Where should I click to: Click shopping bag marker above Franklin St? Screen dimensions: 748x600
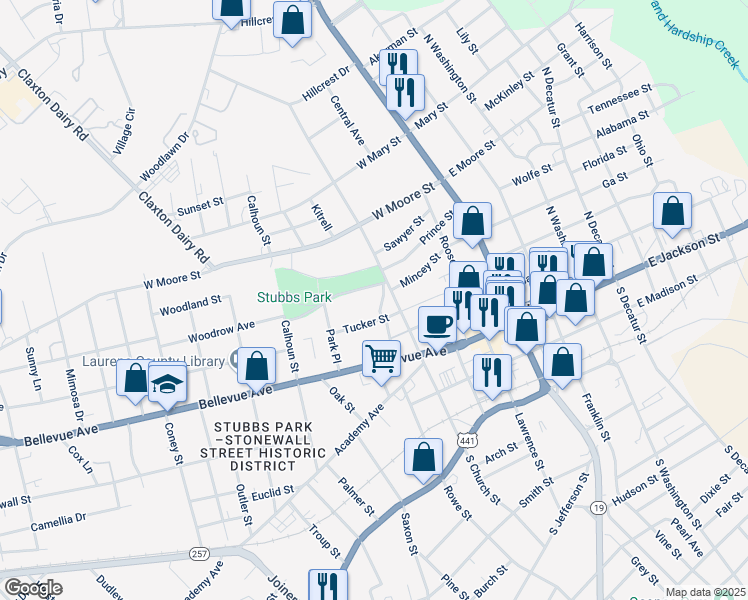[x=562, y=363]
